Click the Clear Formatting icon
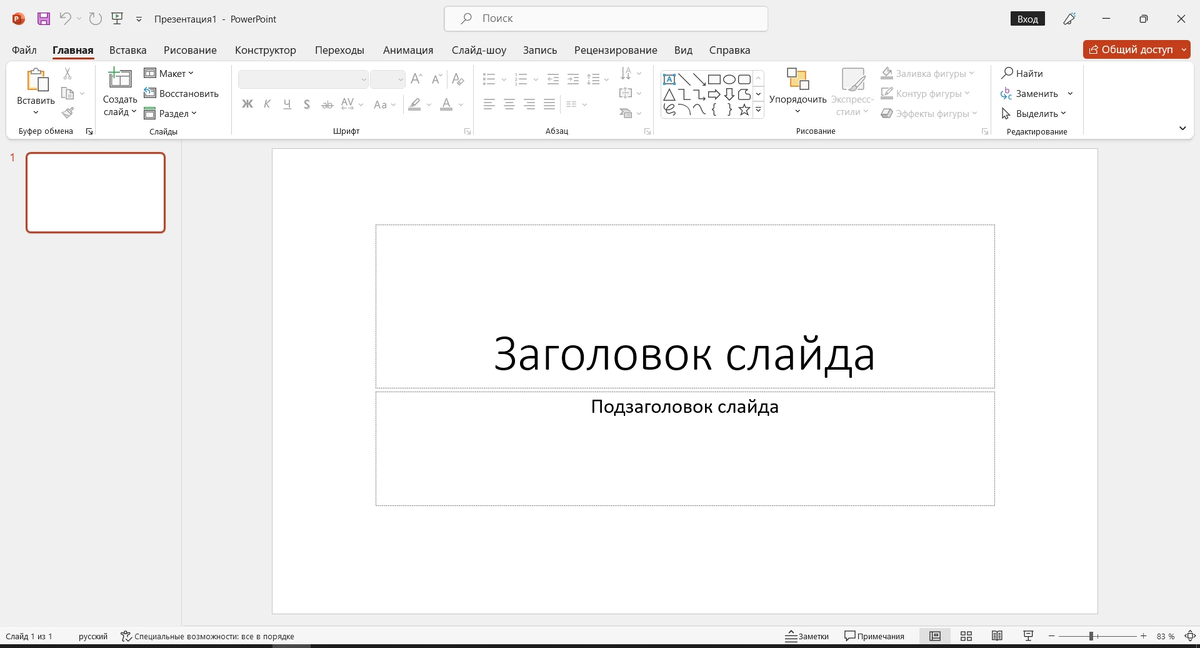 click(x=458, y=79)
